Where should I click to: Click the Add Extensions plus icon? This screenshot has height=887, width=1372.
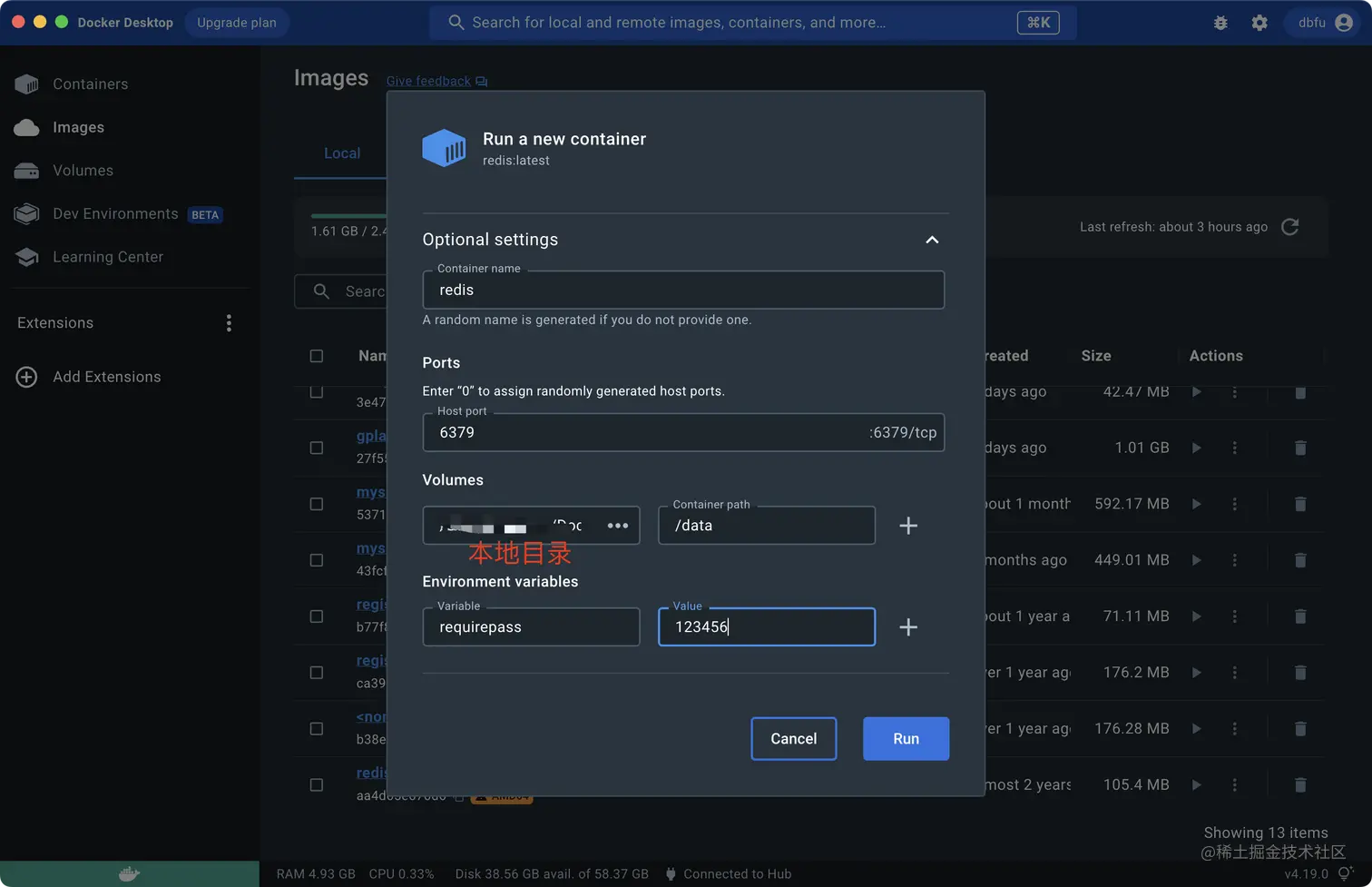click(x=26, y=377)
